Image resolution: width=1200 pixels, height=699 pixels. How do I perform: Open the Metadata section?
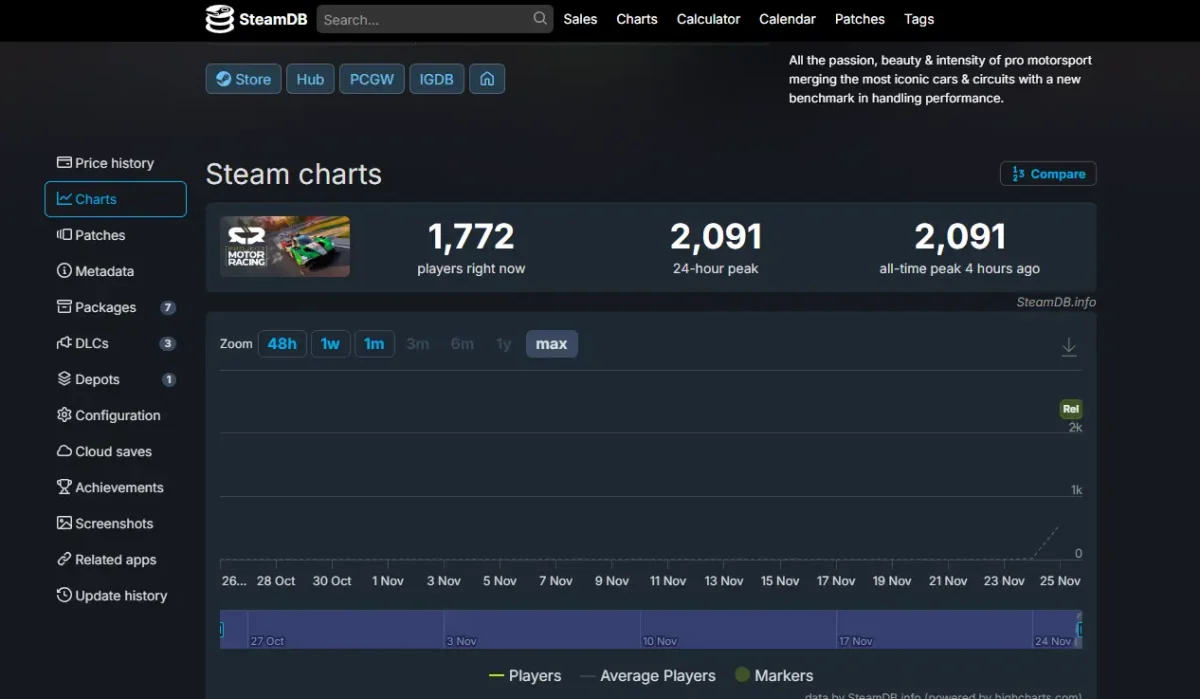[104, 271]
